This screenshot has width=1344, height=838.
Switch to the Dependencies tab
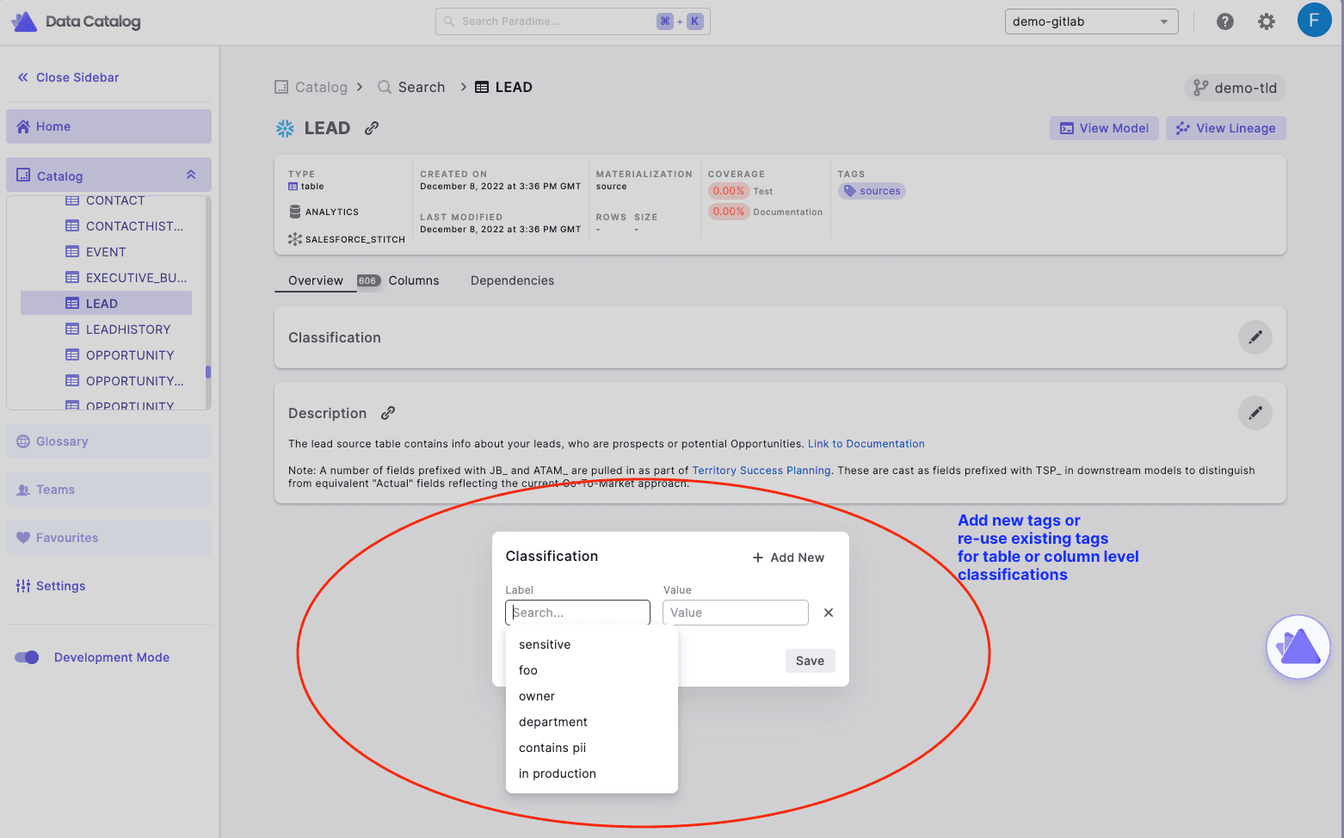pyautogui.click(x=512, y=281)
